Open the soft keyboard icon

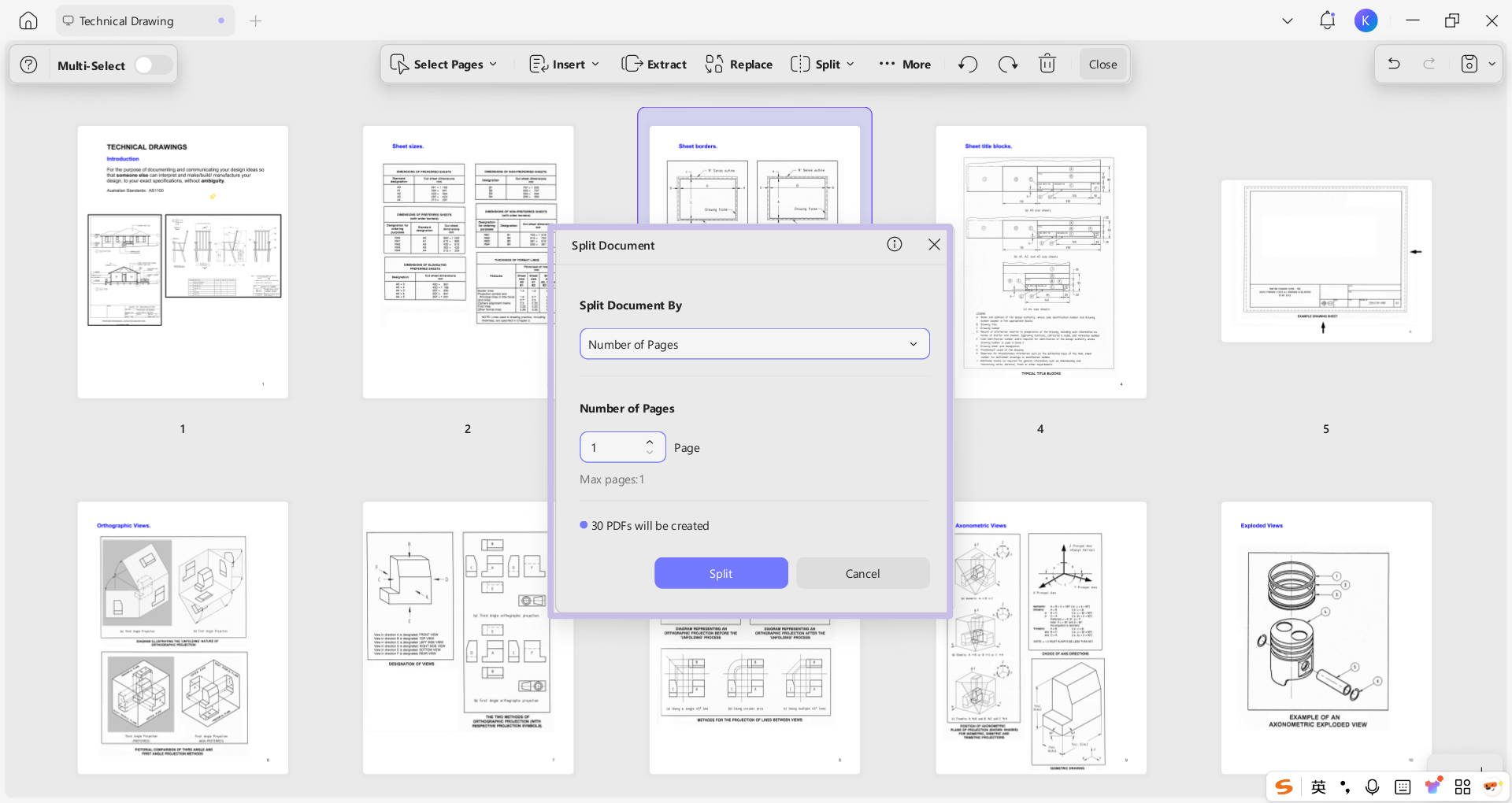(x=1403, y=786)
